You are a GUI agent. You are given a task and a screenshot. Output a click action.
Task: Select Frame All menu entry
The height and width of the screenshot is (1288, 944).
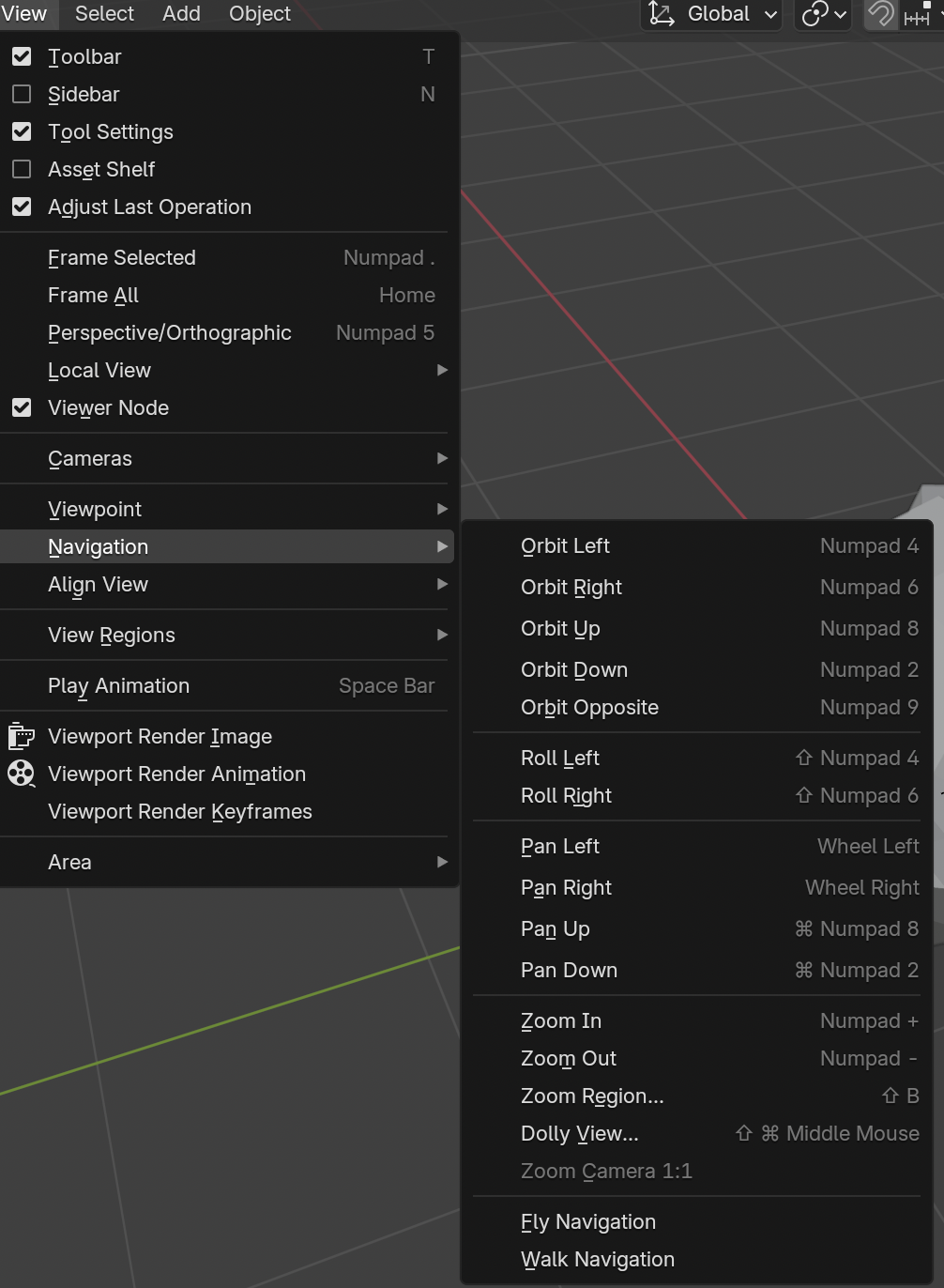[x=94, y=296]
